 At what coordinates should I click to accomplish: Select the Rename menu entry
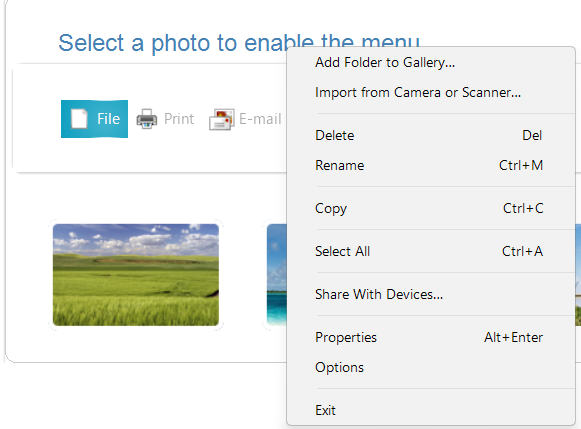coord(431,165)
